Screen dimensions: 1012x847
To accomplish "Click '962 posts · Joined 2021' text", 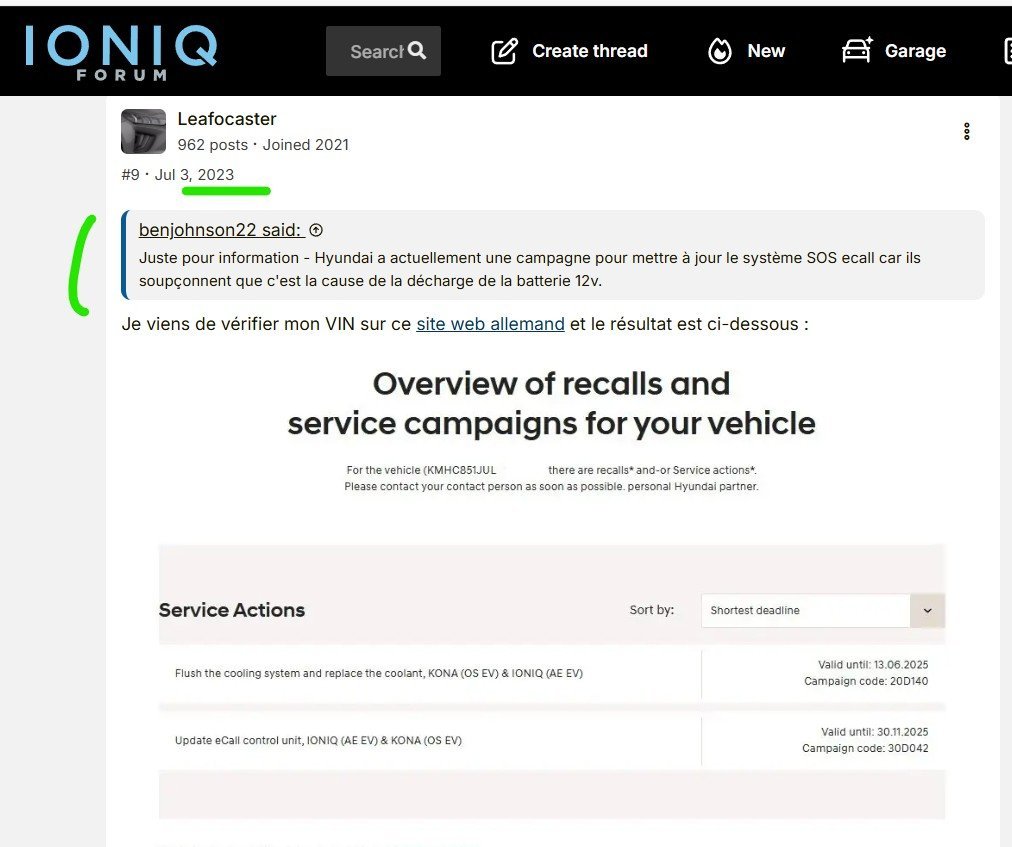I will (263, 145).
